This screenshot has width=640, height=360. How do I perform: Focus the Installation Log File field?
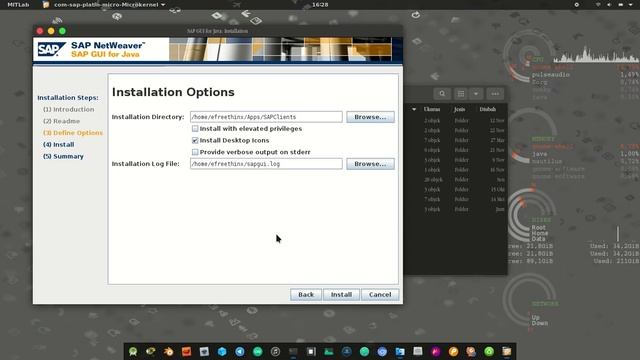click(266, 164)
